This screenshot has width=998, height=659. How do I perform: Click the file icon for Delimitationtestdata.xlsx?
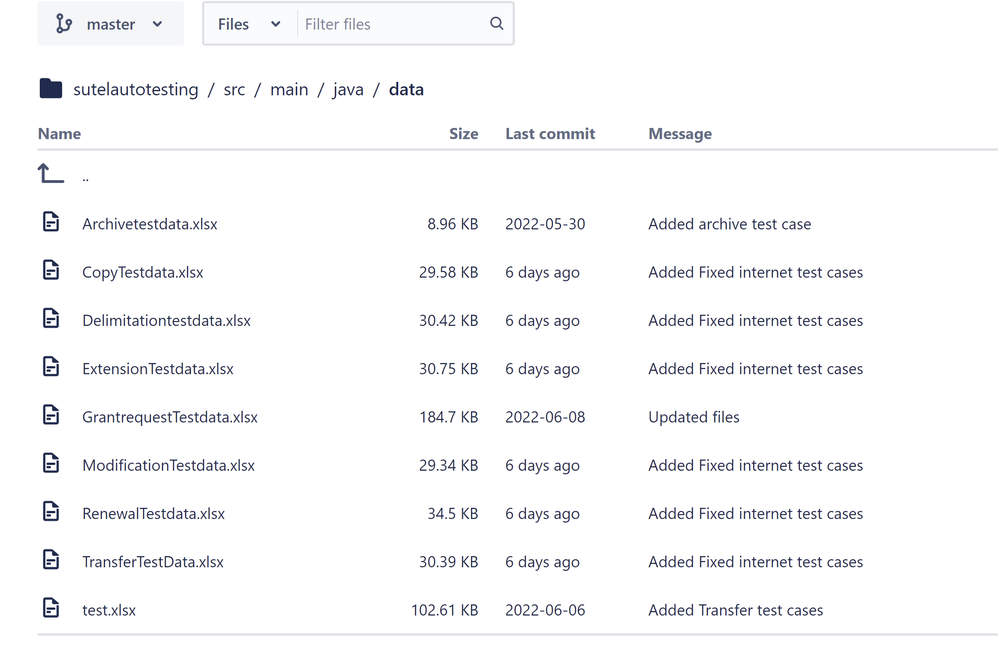[x=51, y=318]
